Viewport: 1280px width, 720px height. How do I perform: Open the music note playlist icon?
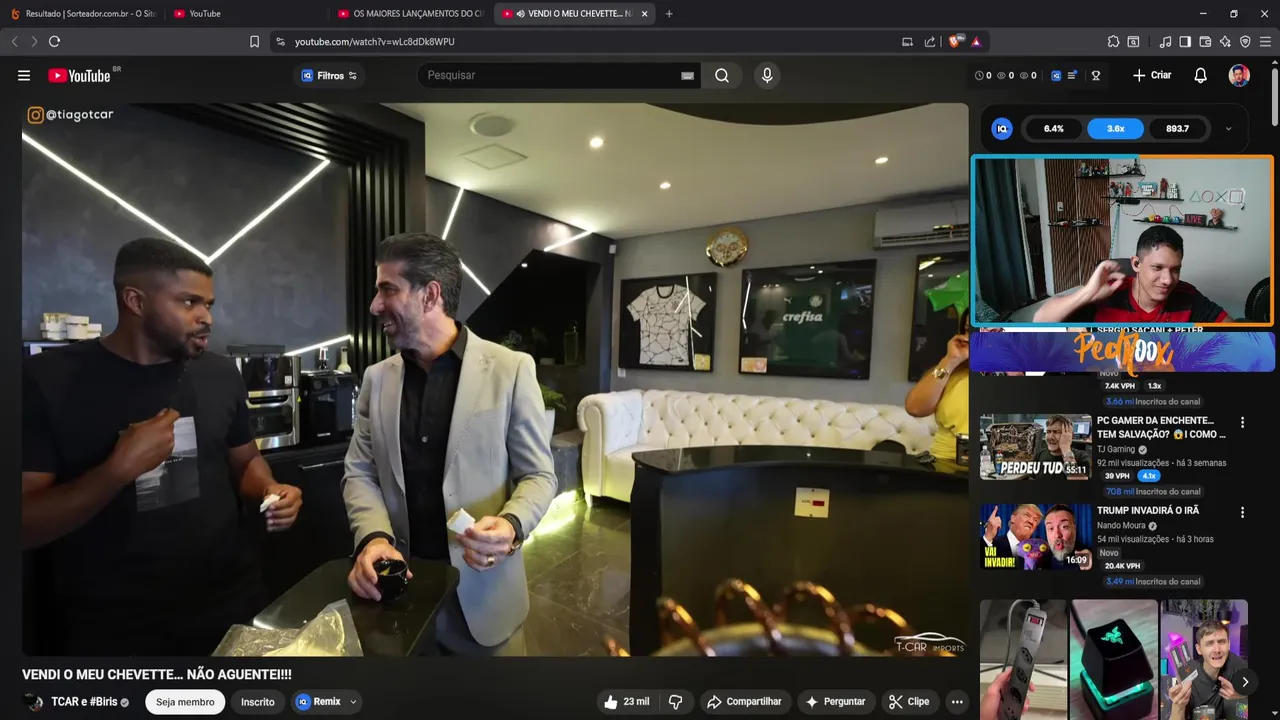[x=1165, y=41]
